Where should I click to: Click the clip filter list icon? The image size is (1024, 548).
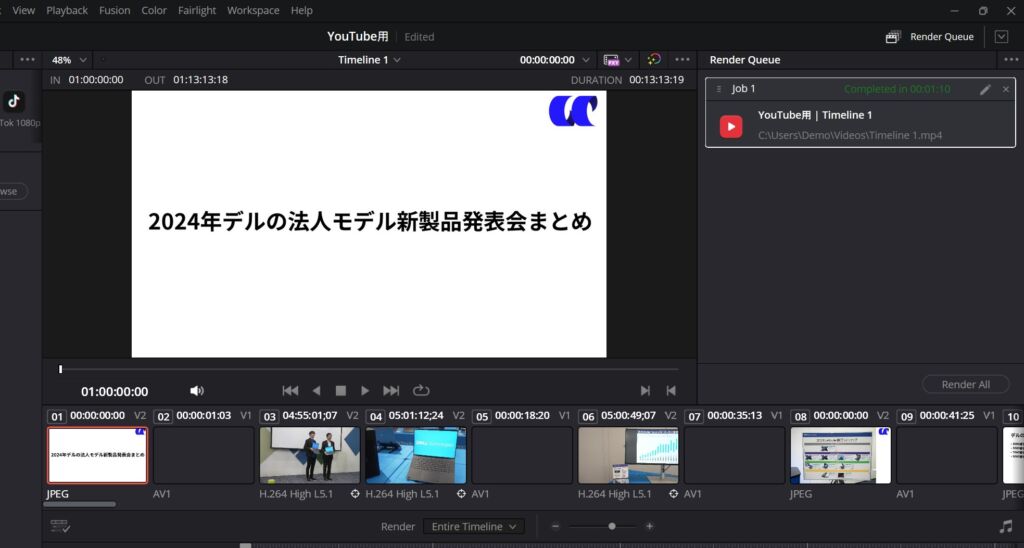60,526
